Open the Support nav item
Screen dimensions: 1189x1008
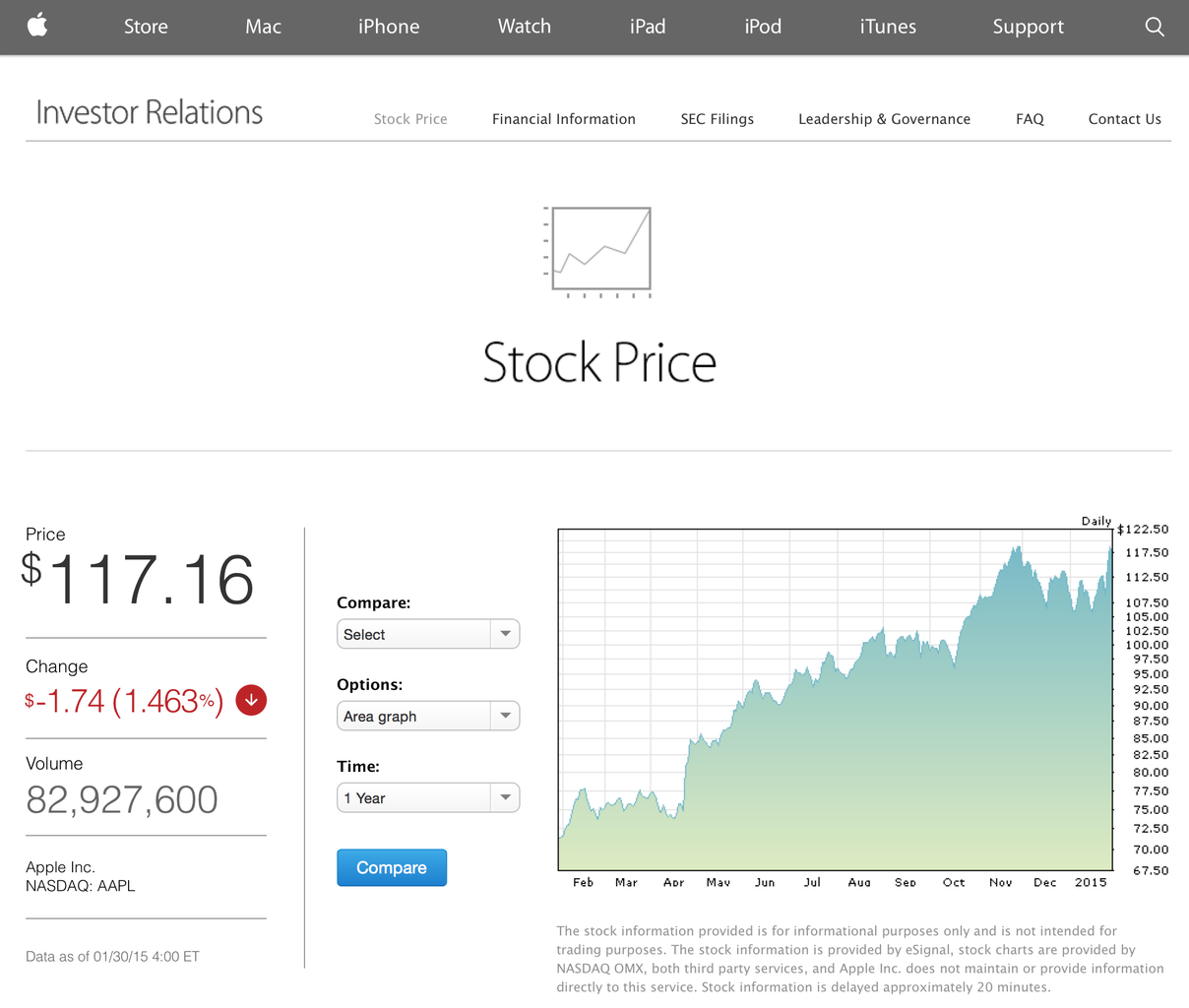click(1028, 27)
